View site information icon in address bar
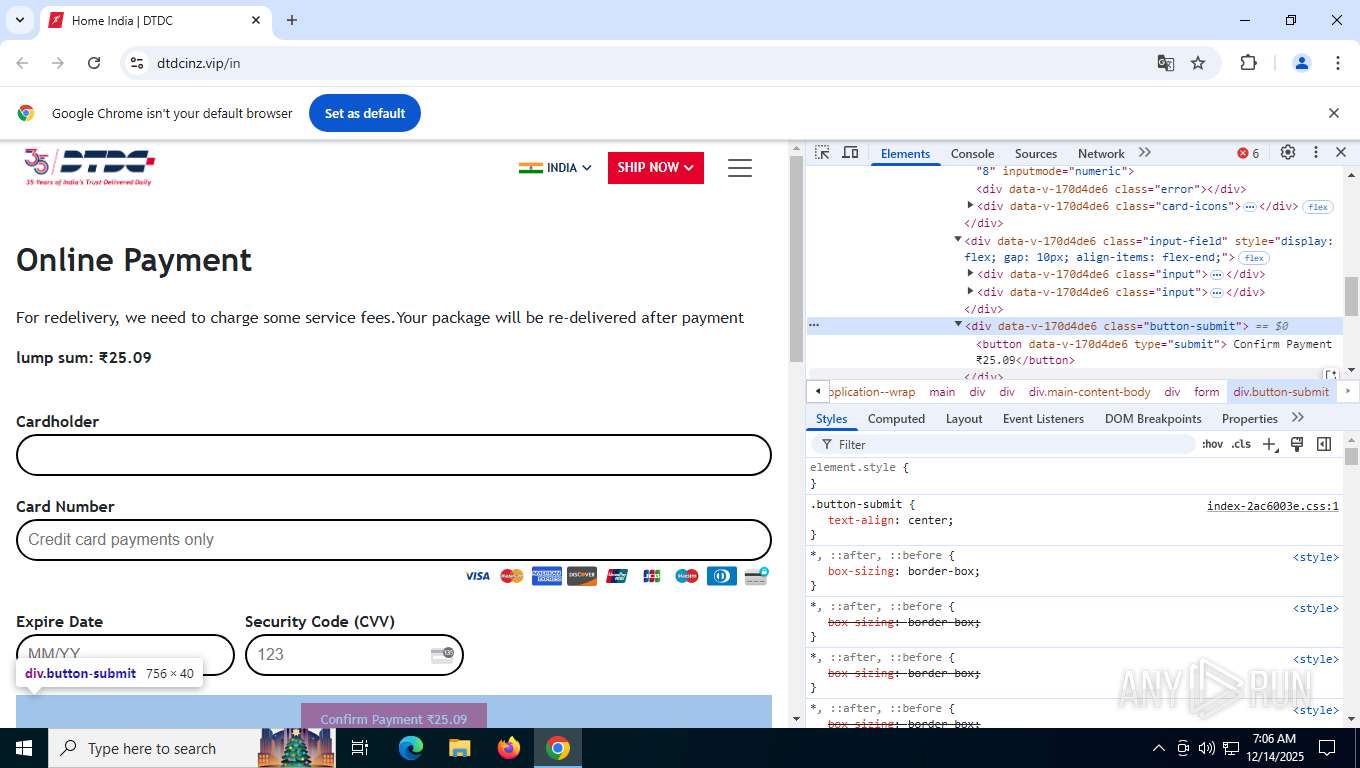 [137, 63]
